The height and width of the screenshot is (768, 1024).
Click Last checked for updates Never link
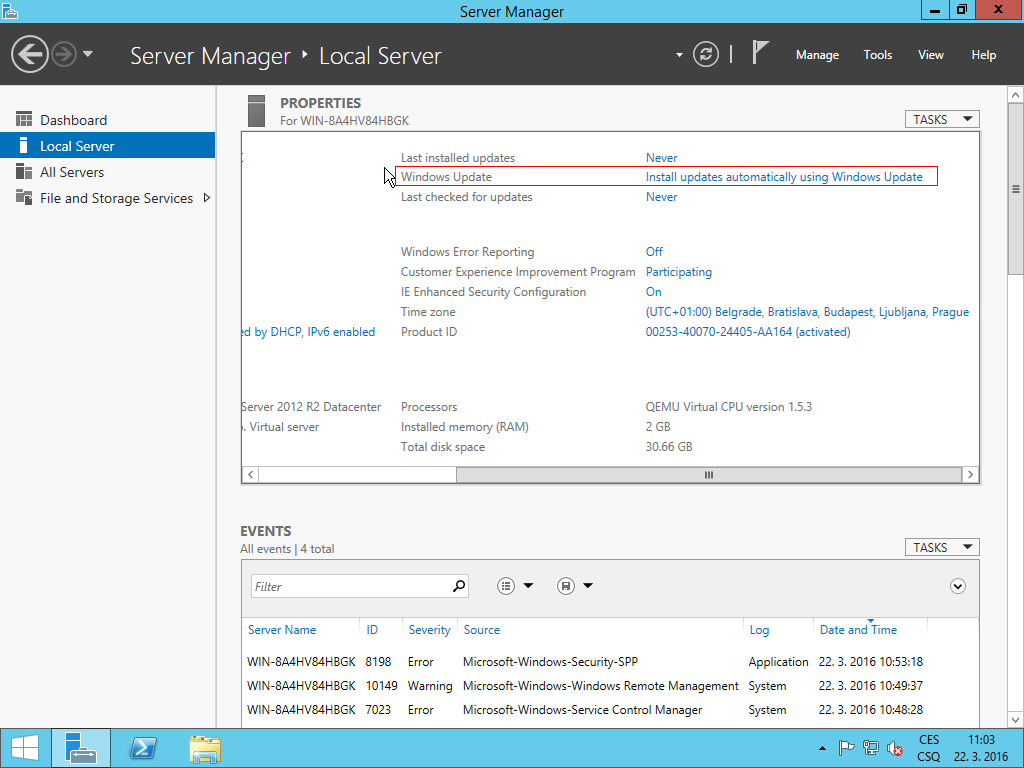tap(661, 197)
